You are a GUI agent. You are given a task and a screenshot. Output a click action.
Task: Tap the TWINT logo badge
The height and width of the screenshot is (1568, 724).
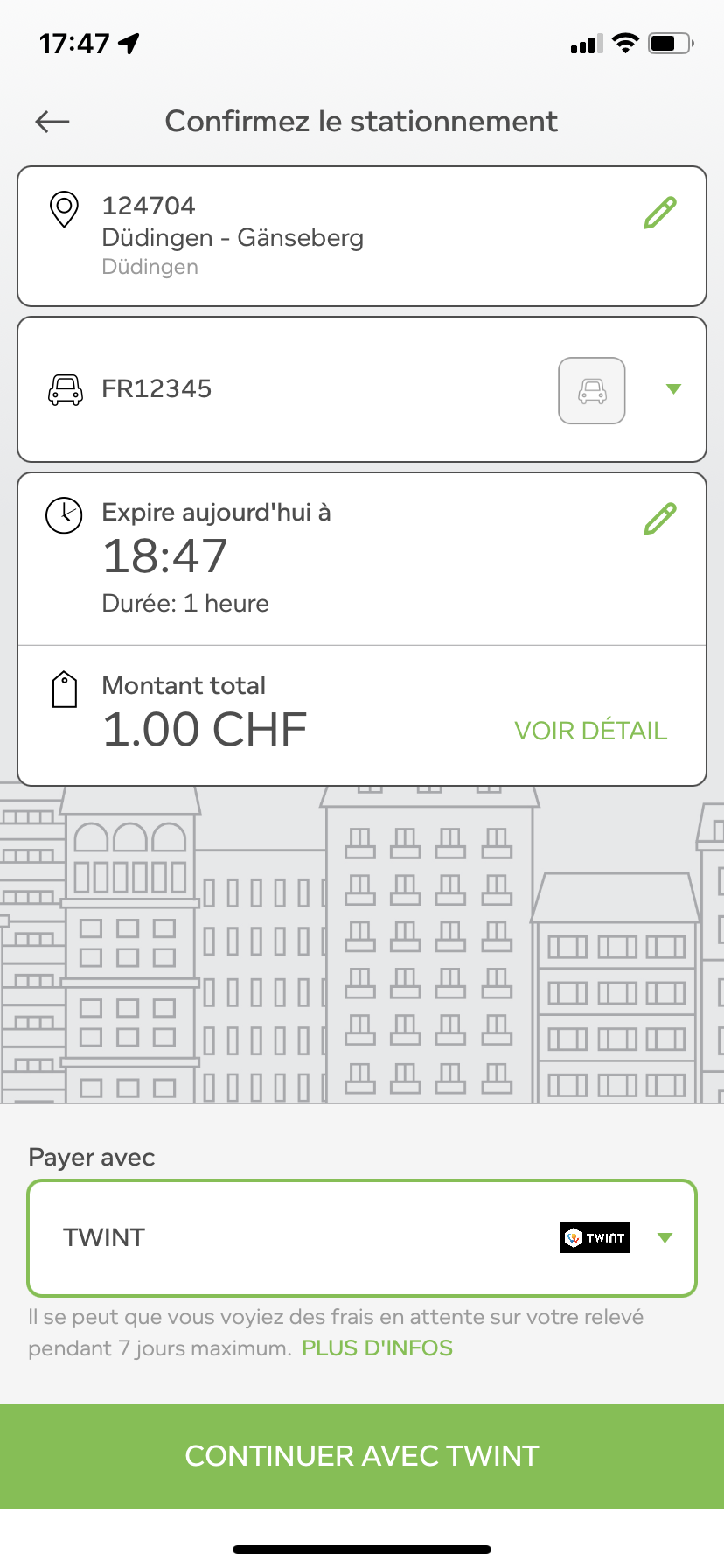(595, 1237)
